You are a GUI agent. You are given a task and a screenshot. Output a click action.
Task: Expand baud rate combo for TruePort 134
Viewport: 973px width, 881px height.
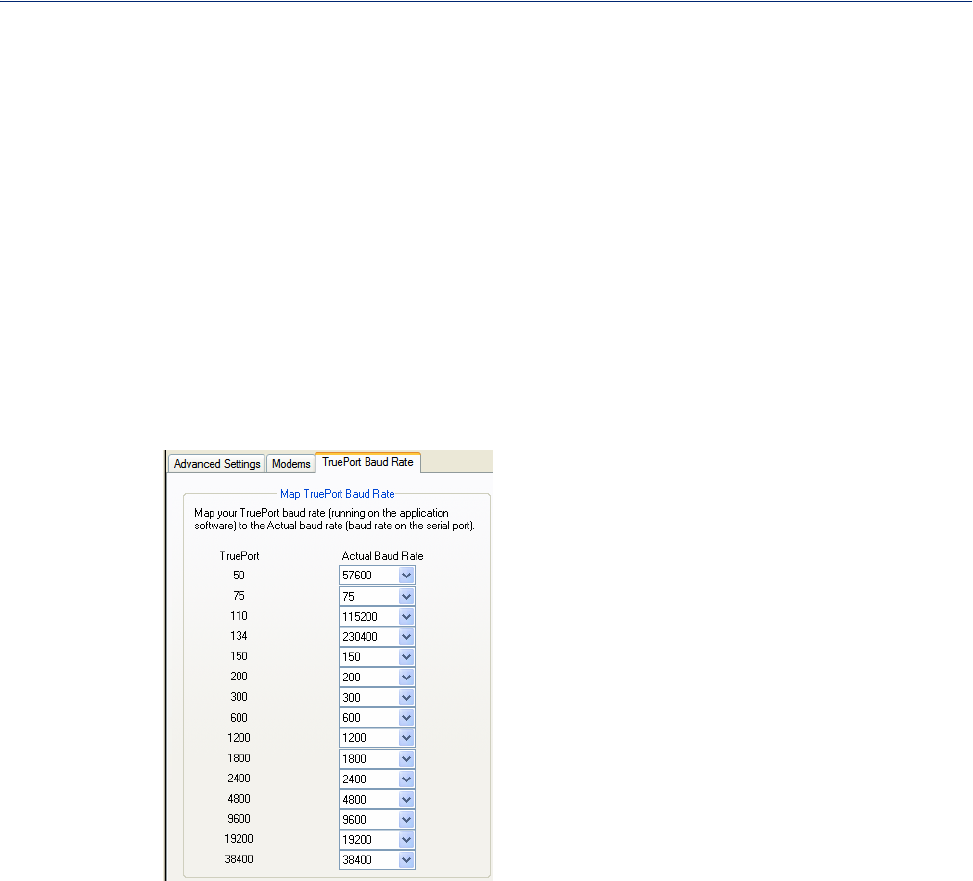[406, 637]
